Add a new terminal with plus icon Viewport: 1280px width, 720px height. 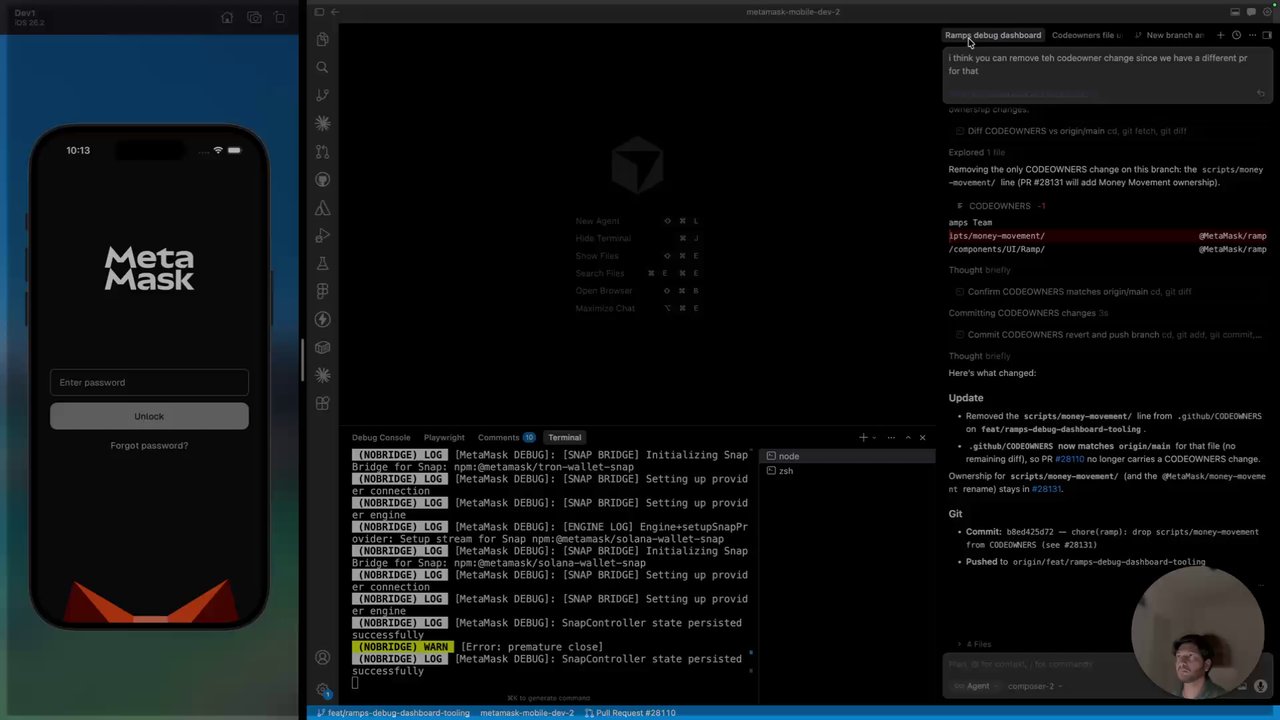pos(863,437)
